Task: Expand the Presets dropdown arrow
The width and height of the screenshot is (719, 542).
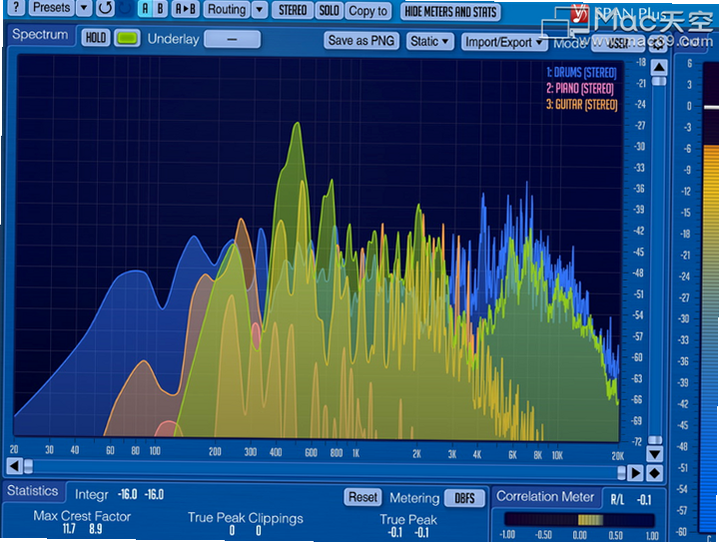Action: [x=84, y=8]
